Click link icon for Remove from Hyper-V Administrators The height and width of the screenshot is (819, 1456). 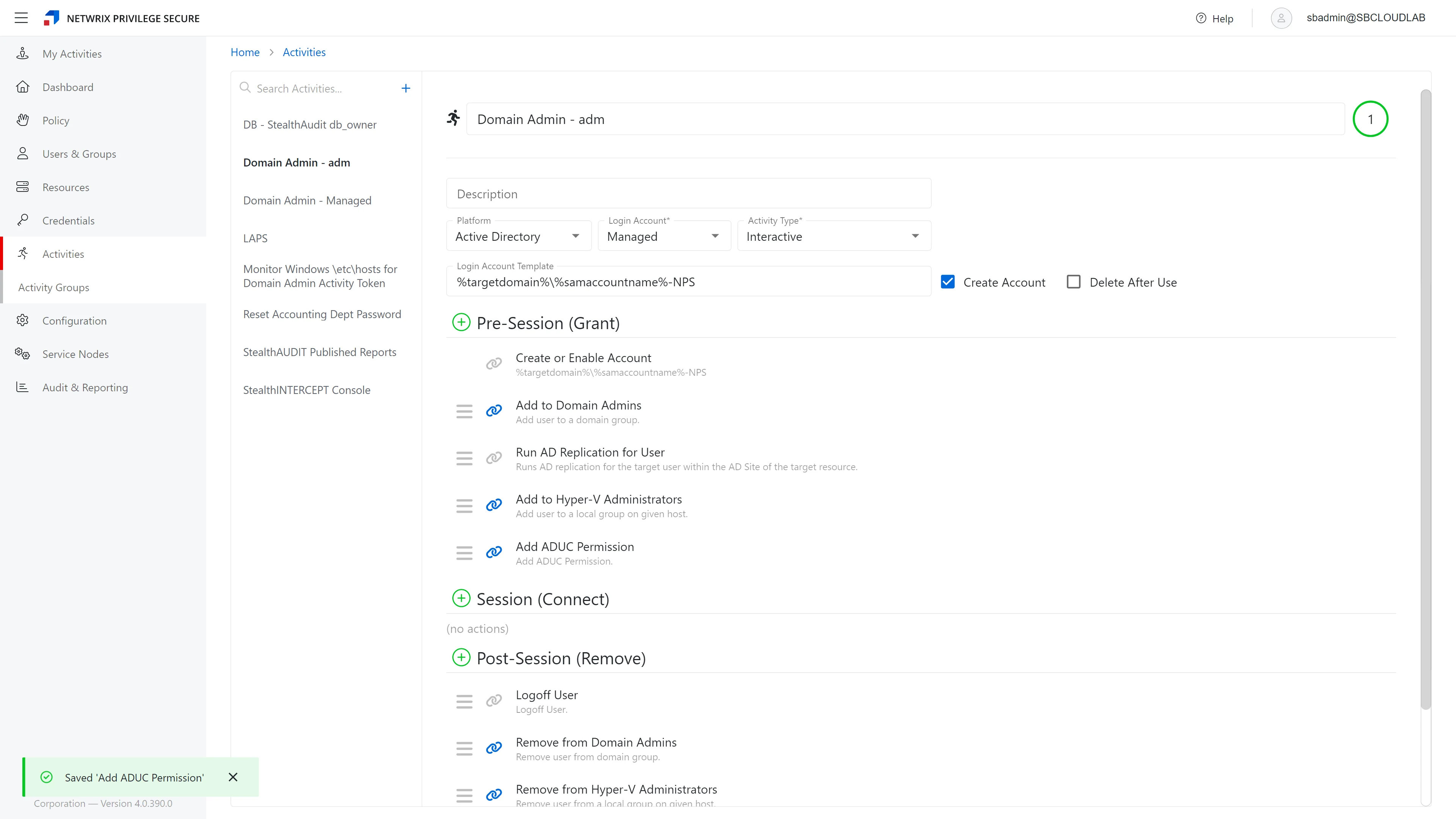click(x=494, y=795)
